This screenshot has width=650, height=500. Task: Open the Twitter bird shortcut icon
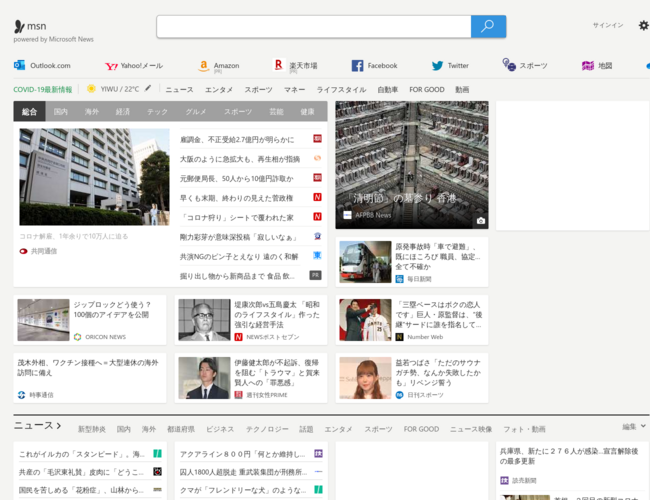tap(437, 65)
